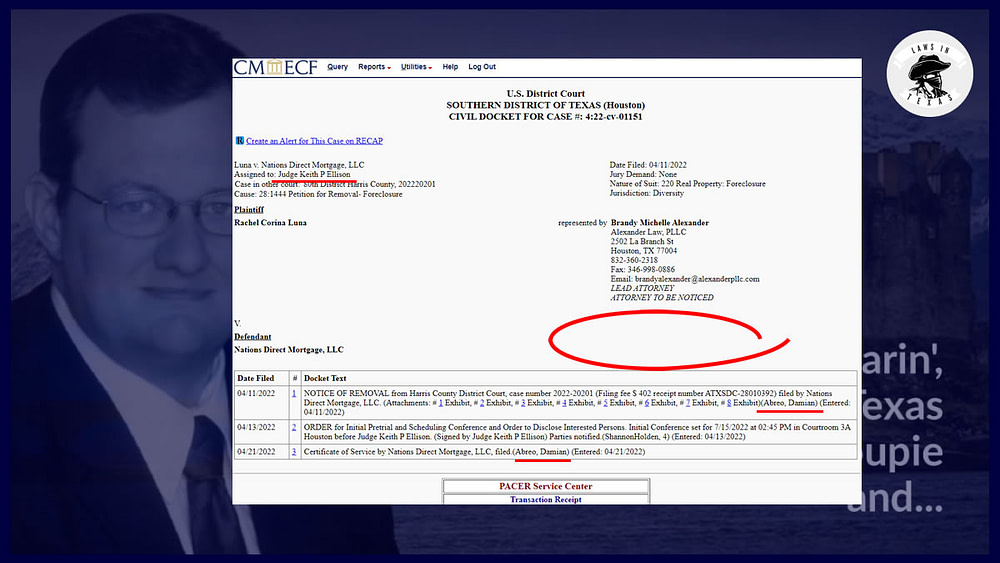
Task: Open attachment 8 Exhibit link
Action: coord(729,403)
